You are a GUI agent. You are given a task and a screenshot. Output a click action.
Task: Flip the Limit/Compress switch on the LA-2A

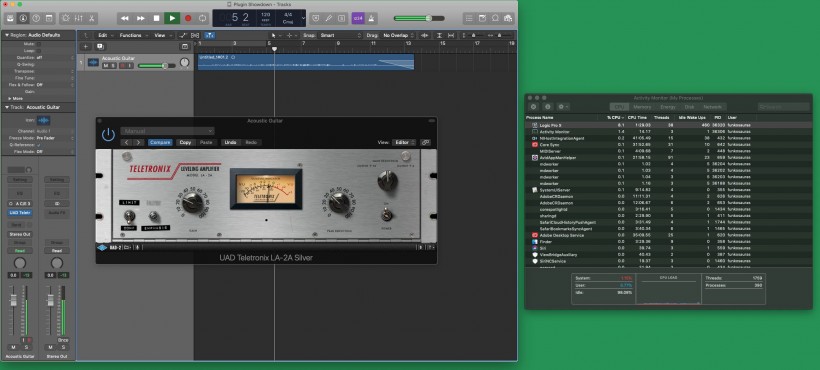click(128, 216)
